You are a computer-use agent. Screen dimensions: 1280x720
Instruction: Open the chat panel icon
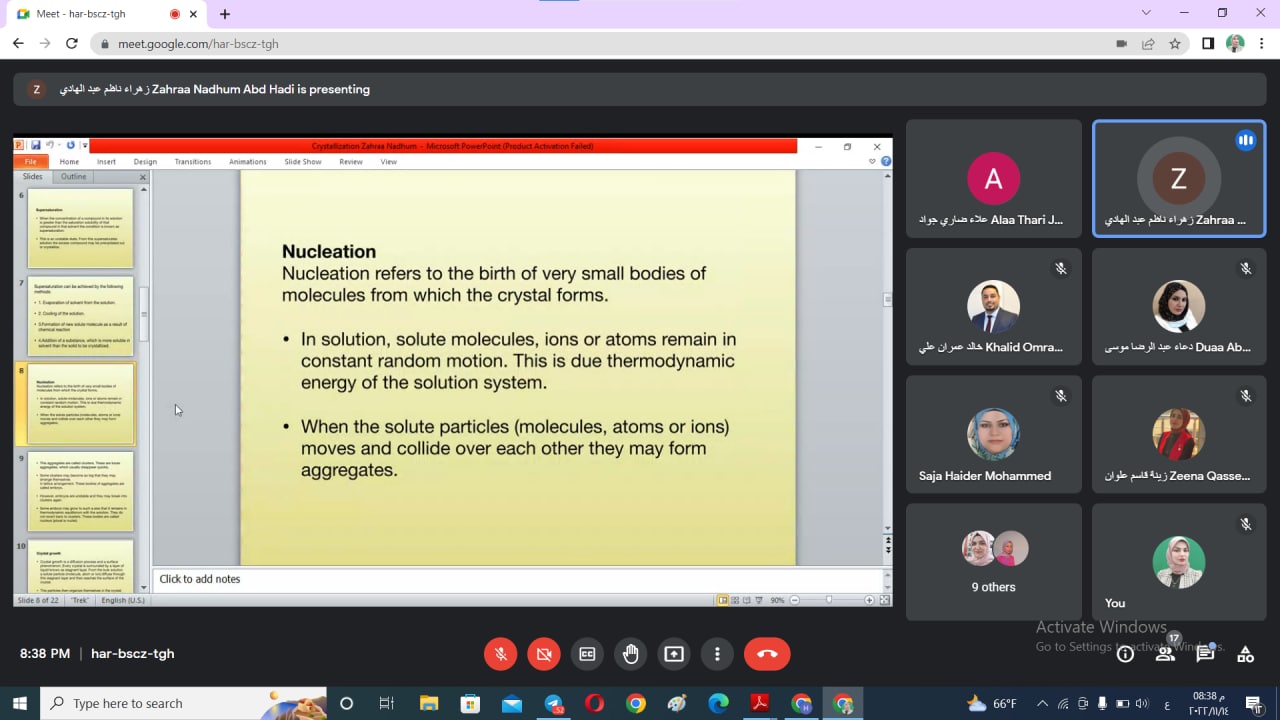tap(1205, 654)
